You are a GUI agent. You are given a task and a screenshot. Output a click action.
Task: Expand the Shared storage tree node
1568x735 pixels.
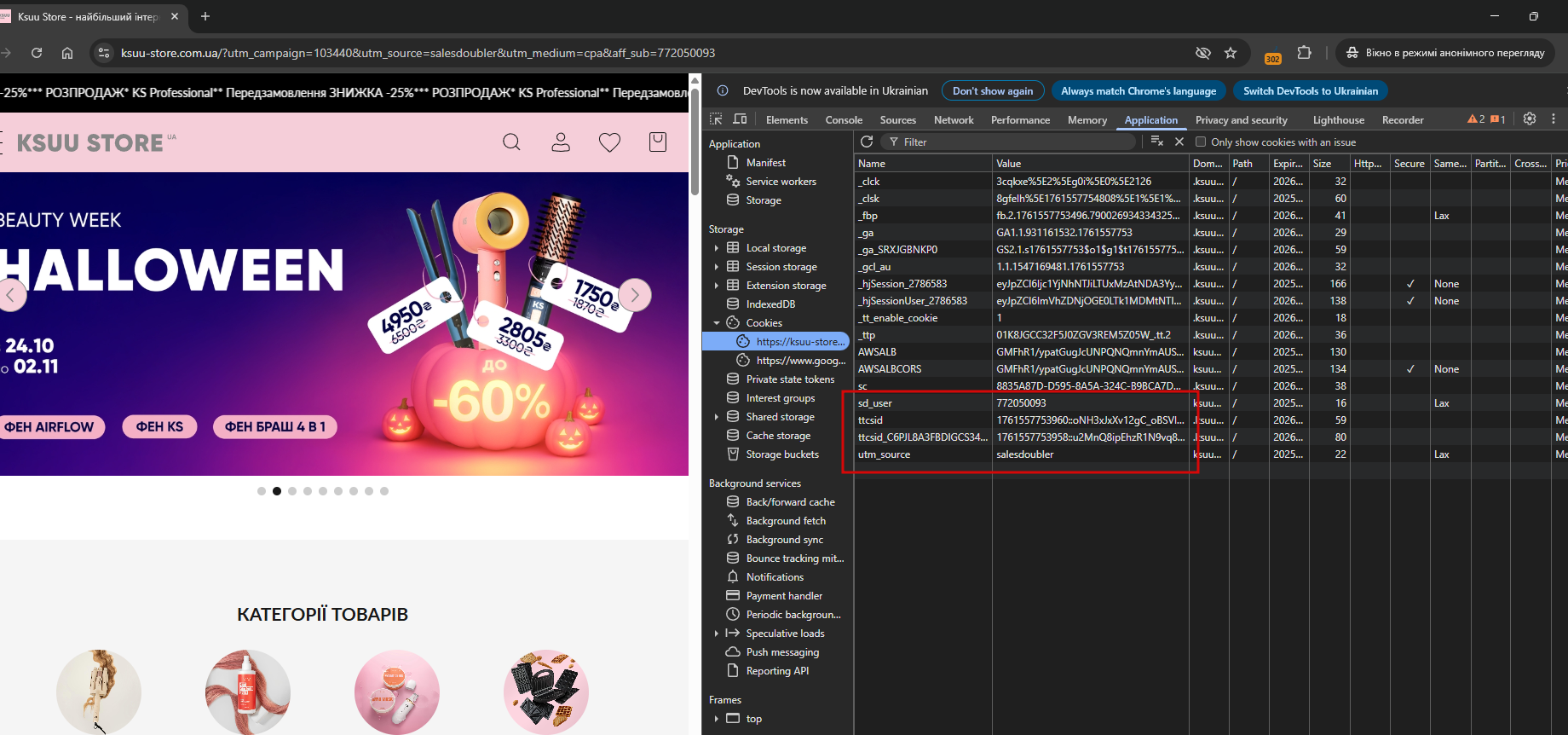point(717,417)
